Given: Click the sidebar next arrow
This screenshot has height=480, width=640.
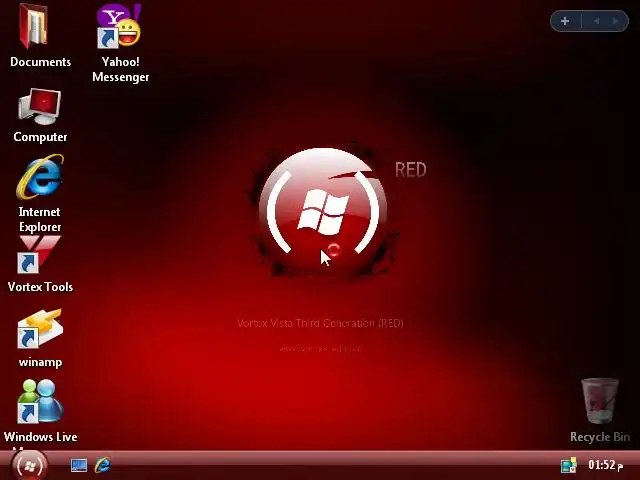Looking at the screenshot, I should coord(615,21).
